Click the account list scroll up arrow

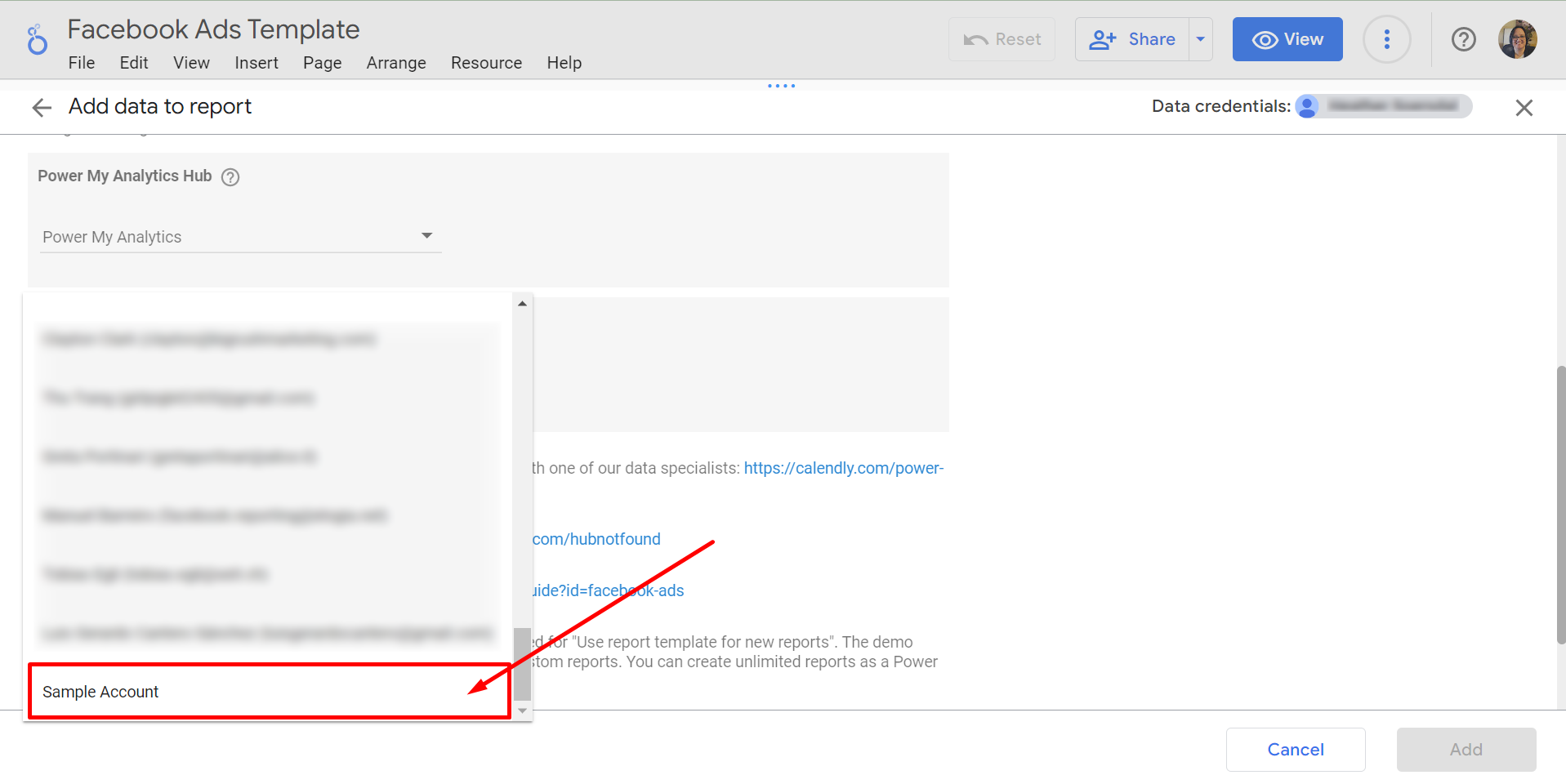click(522, 304)
